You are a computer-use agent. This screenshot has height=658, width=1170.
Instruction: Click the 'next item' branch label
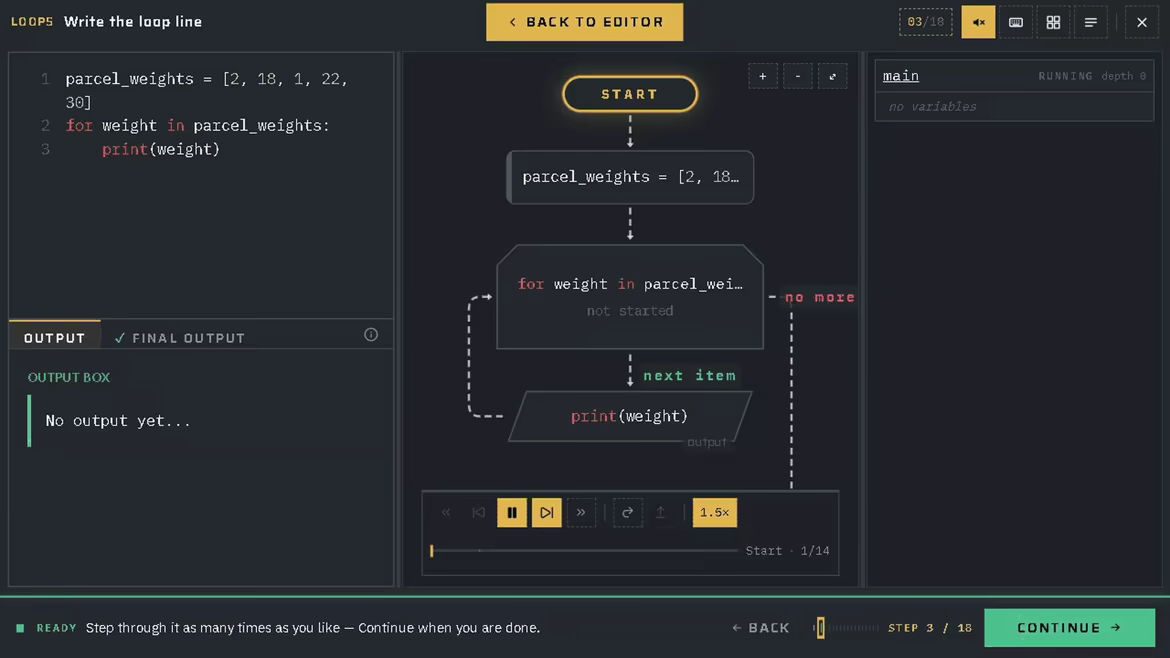(689, 375)
